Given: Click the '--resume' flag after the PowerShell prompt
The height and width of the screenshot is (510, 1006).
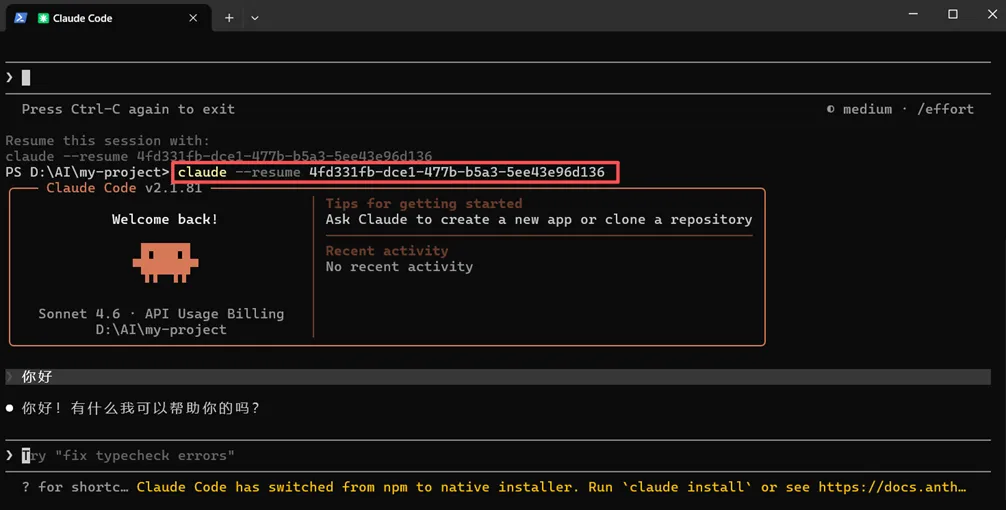Looking at the screenshot, I should [x=268, y=172].
